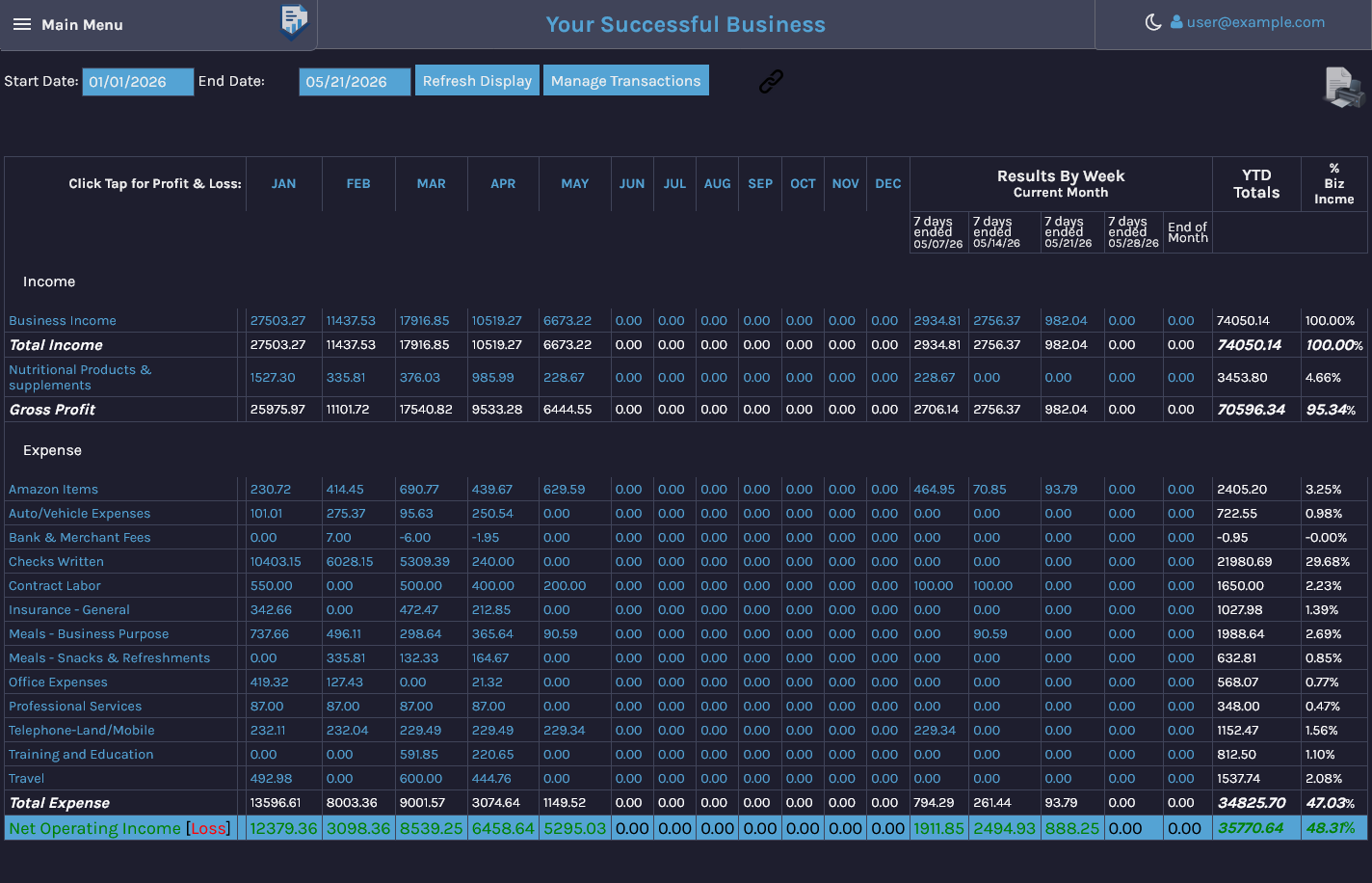Viewport: 1372px width, 883px height.
Task: Open Checks Written expense link
Action: tap(56, 562)
